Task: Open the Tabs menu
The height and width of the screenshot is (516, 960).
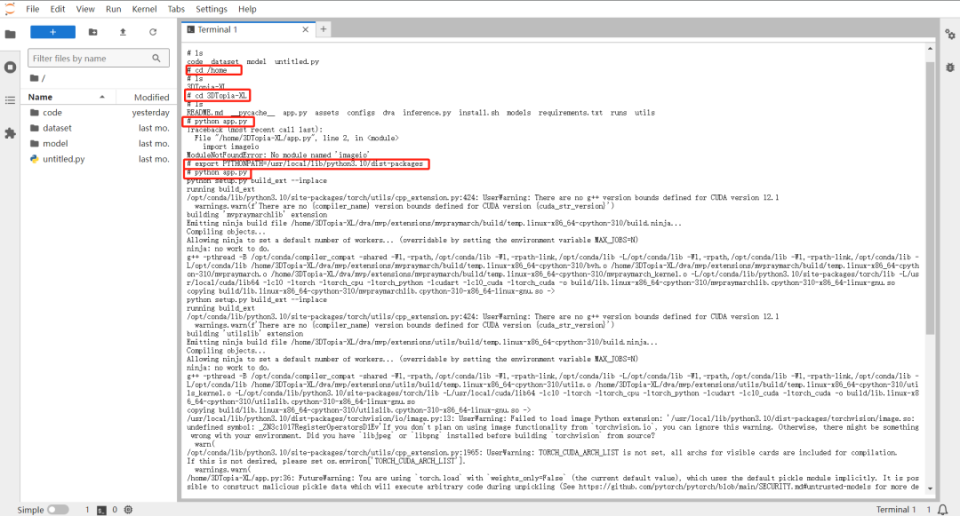Action: tap(176, 9)
